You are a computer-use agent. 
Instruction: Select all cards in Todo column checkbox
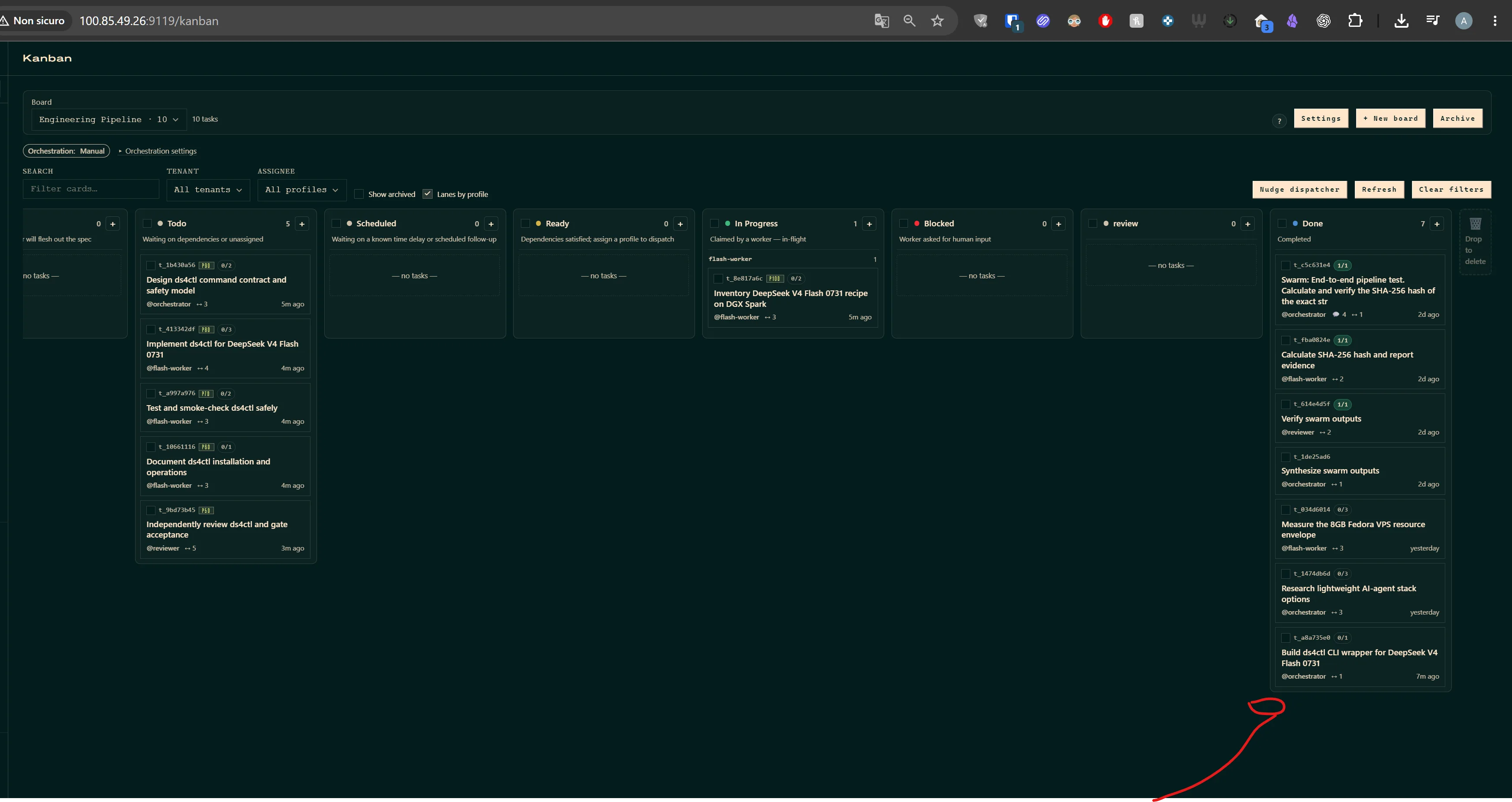point(147,223)
